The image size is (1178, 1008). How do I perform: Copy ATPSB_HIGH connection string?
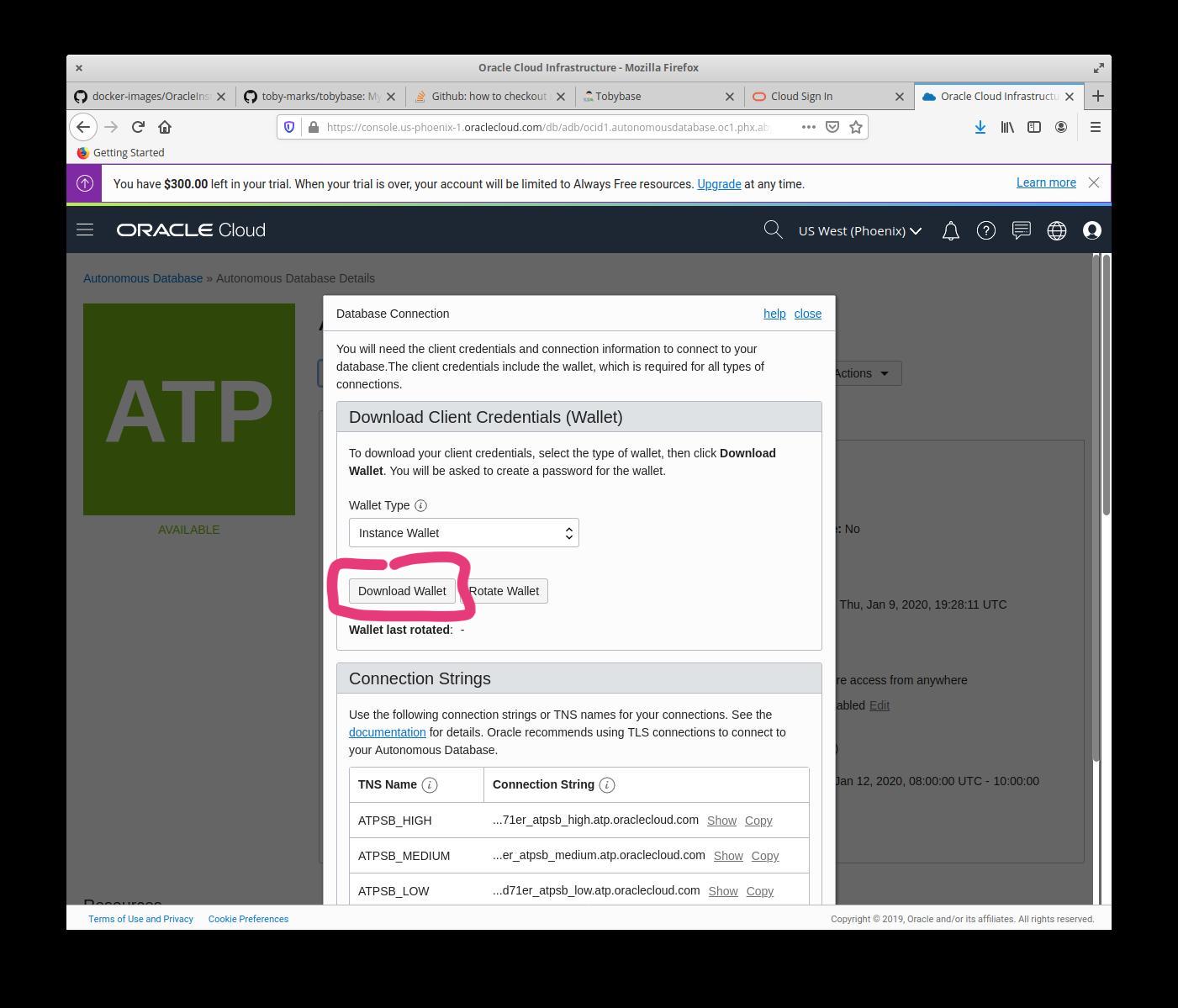coord(758,821)
